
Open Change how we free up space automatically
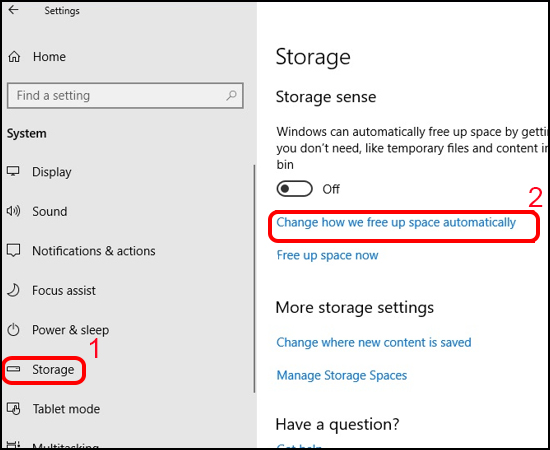tap(396, 223)
